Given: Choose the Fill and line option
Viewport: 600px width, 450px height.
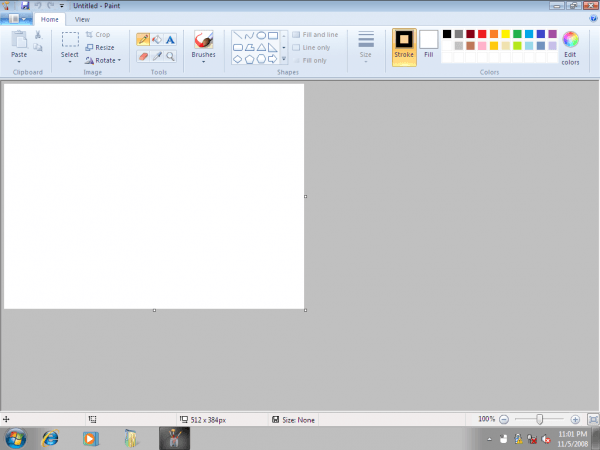Looking at the screenshot, I should [x=315, y=35].
